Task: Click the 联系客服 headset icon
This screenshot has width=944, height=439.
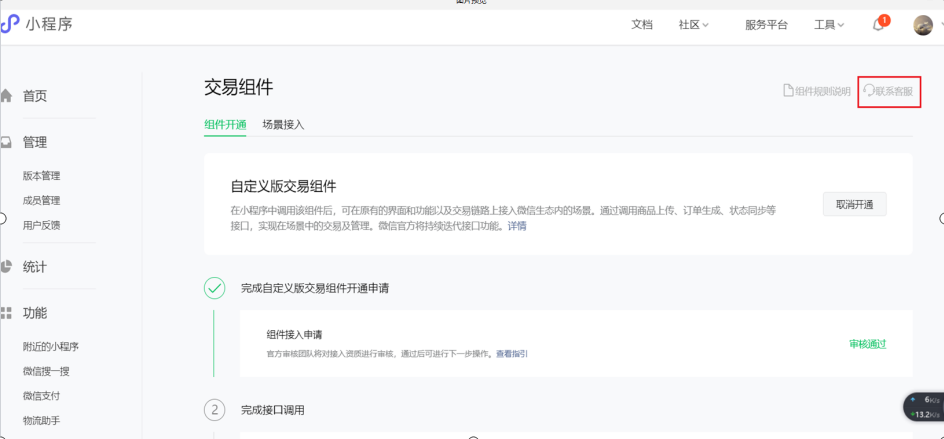Action: pos(869,91)
